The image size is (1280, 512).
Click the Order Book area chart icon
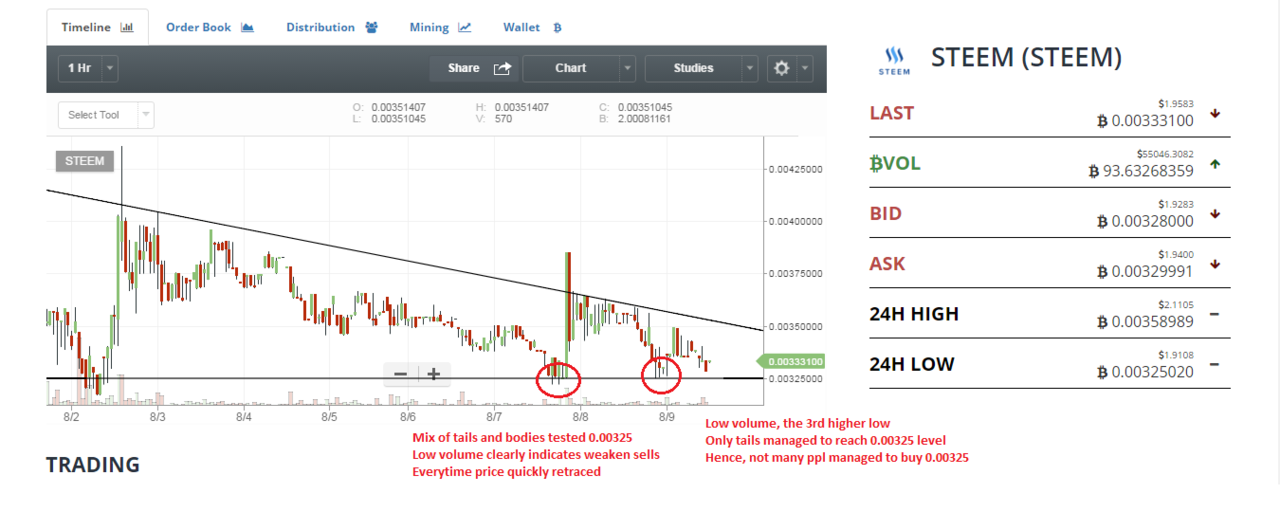pyautogui.click(x=248, y=28)
